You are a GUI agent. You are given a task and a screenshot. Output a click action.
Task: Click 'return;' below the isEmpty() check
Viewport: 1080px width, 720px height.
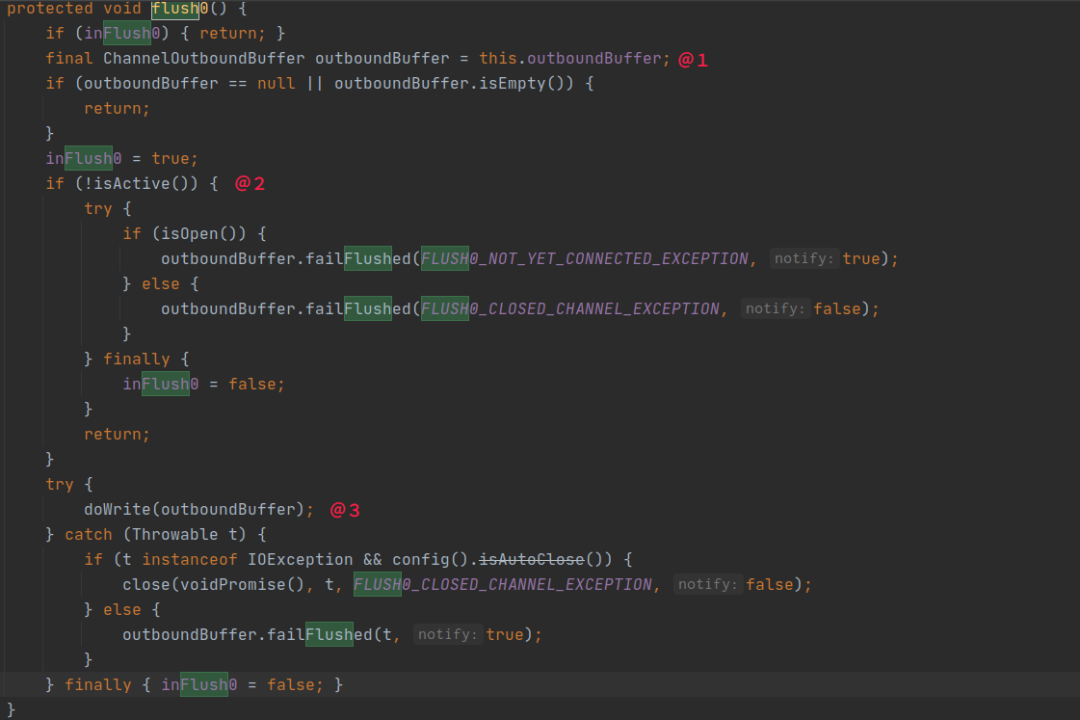point(117,109)
